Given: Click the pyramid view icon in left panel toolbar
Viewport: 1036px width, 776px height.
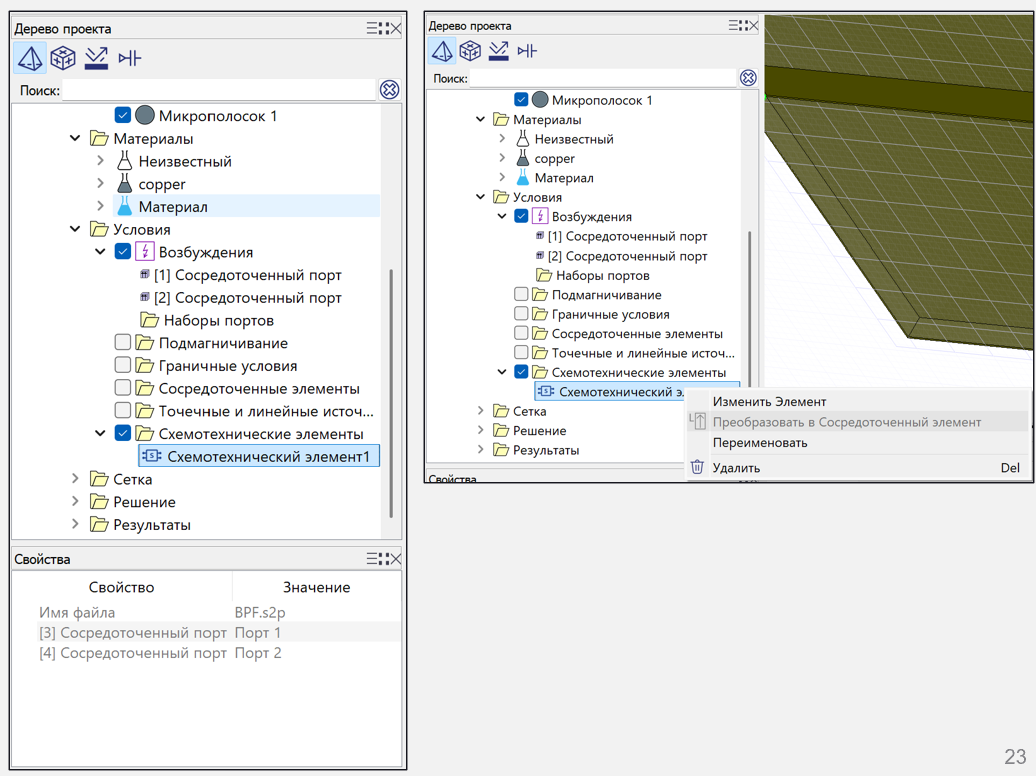Looking at the screenshot, I should tap(30, 59).
